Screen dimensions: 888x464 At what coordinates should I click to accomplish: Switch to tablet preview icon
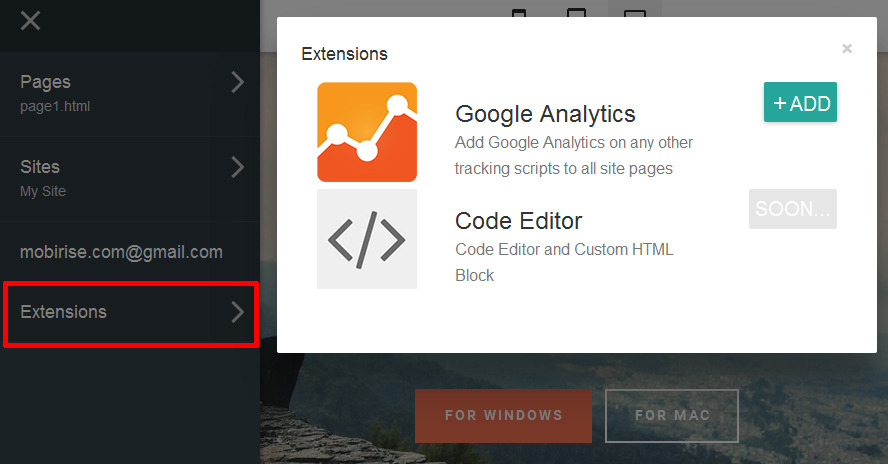coord(577,12)
